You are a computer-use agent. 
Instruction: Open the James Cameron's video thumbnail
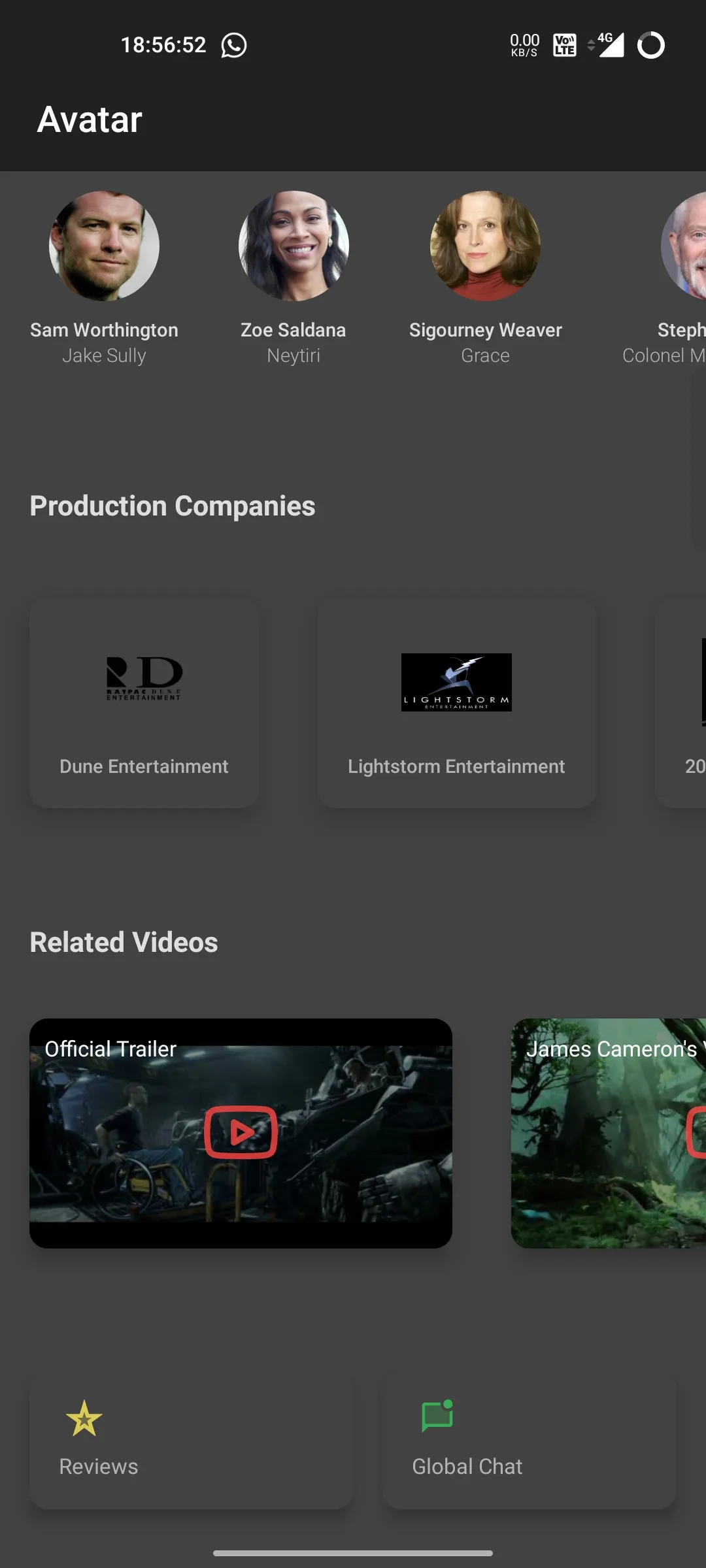pos(608,1134)
